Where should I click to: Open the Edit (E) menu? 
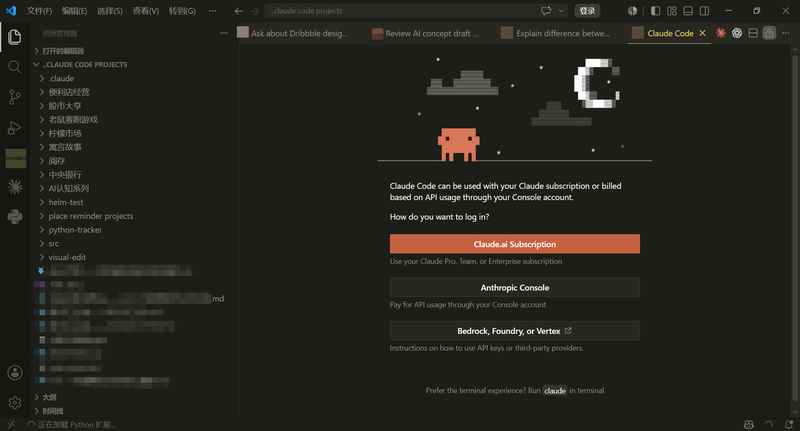point(74,11)
